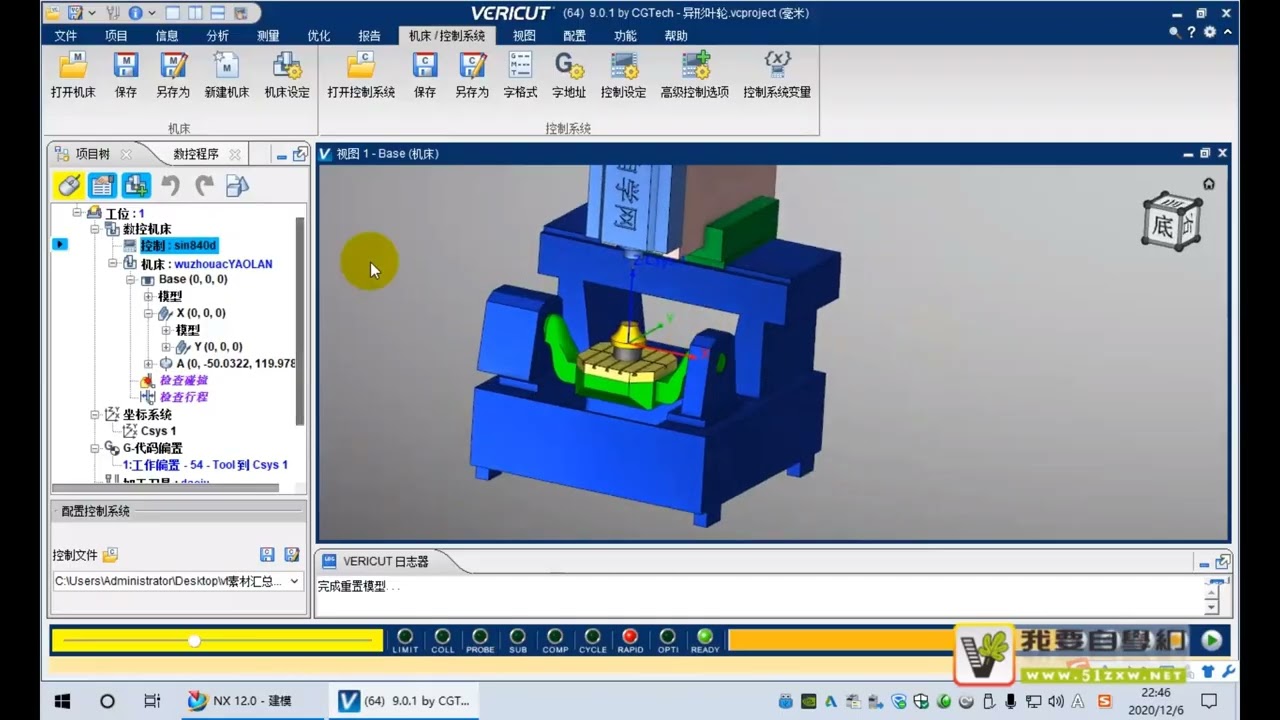Viewport: 1280px width, 720px height.
Task: Toggle the red RAPID status light
Action: point(630,636)
